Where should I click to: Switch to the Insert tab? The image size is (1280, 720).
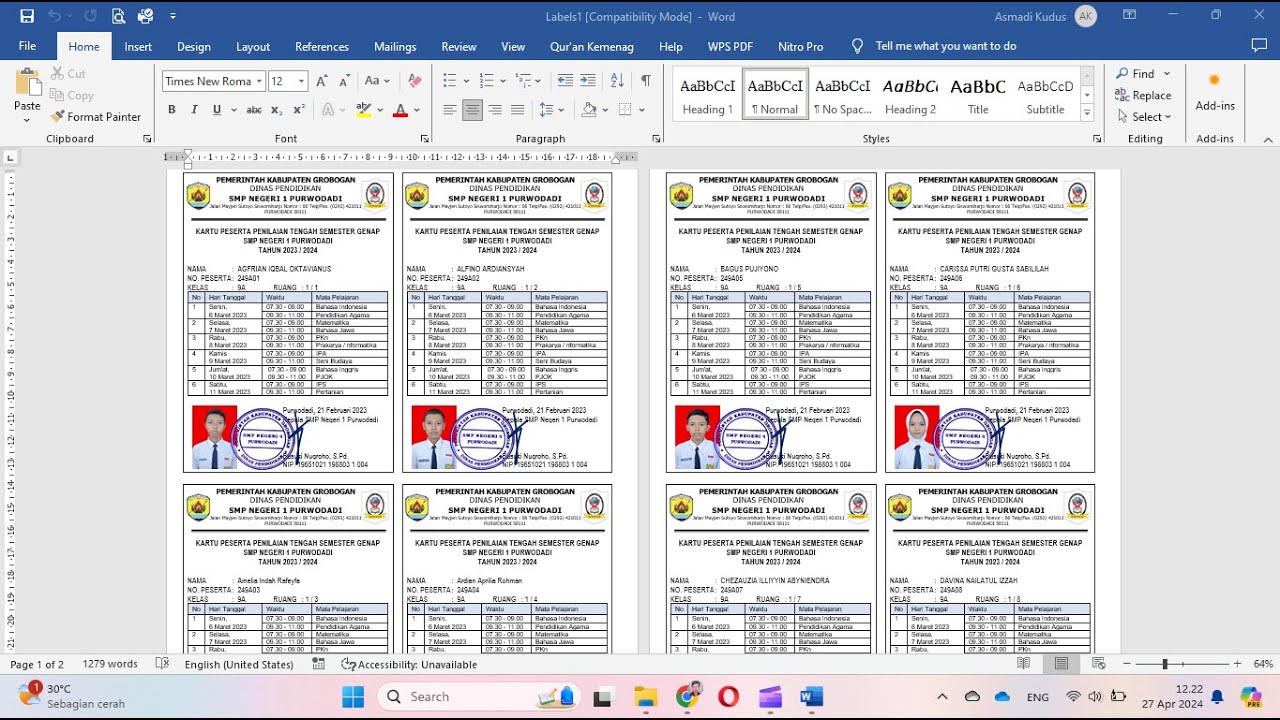click(138, 46)
